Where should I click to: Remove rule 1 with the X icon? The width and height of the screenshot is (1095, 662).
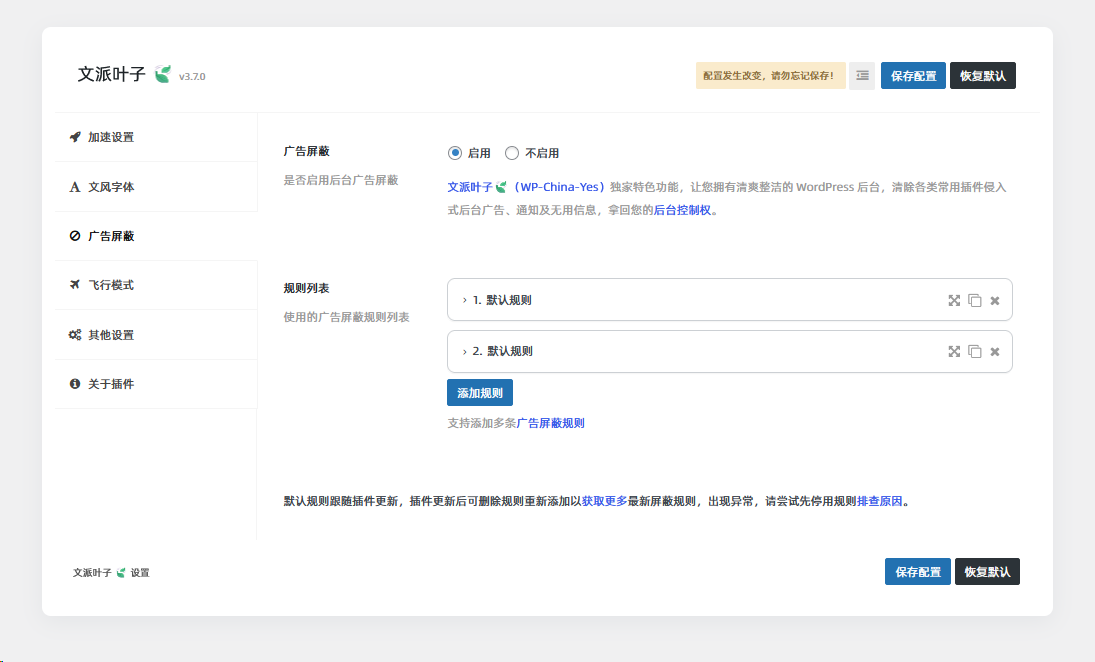(995, 300)
